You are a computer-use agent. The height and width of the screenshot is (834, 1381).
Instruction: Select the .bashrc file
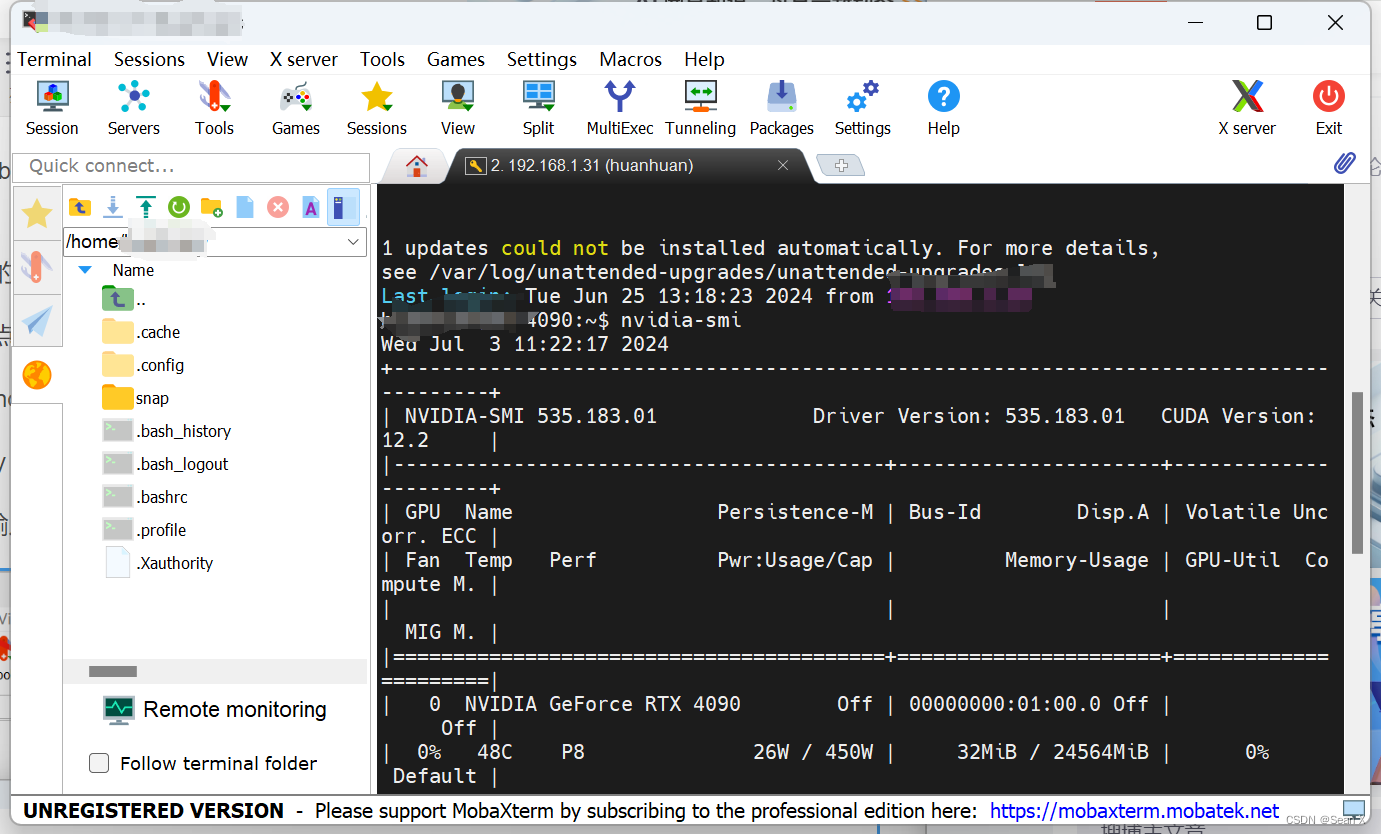(145, 497)
